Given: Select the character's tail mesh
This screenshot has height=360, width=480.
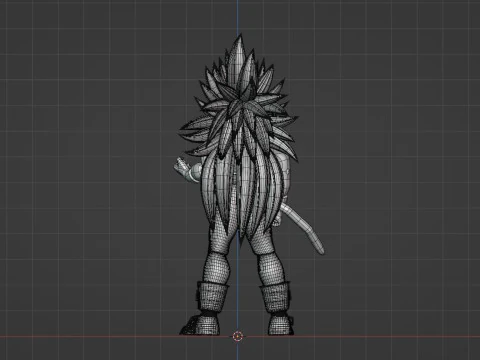Looking at the screenshot, I should (303, 228).
